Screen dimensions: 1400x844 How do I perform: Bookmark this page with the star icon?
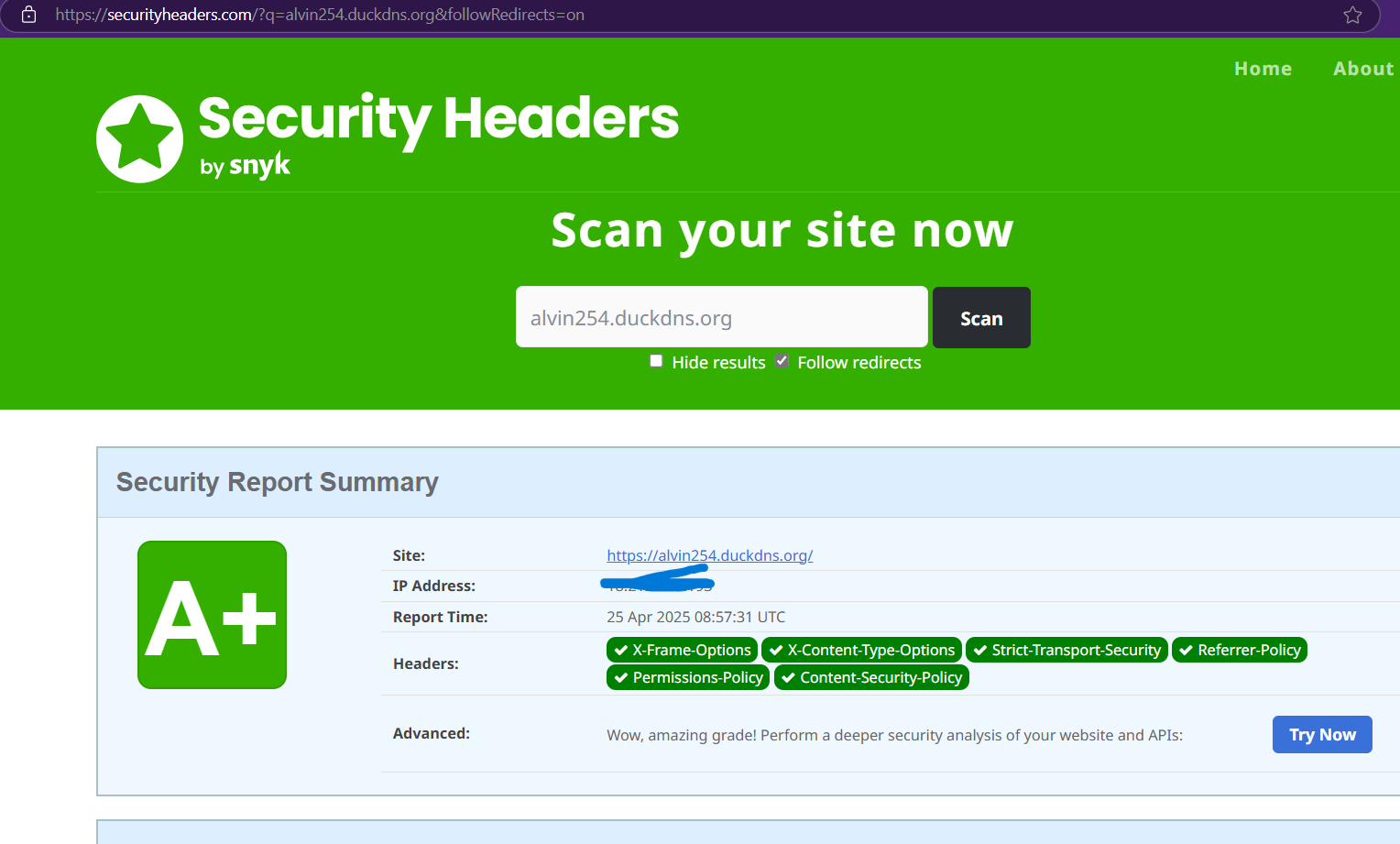point(1352,15)
